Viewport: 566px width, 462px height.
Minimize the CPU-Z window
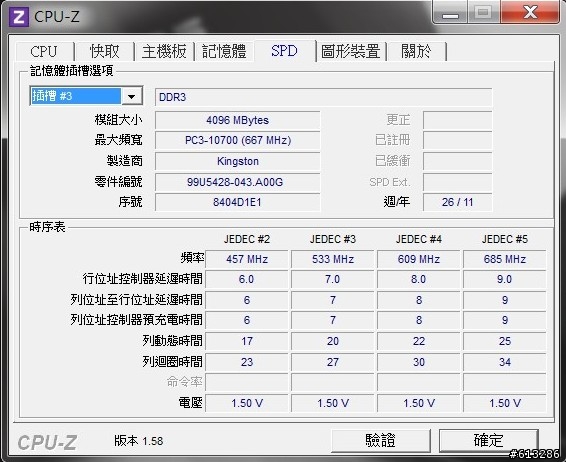point(450,13)
